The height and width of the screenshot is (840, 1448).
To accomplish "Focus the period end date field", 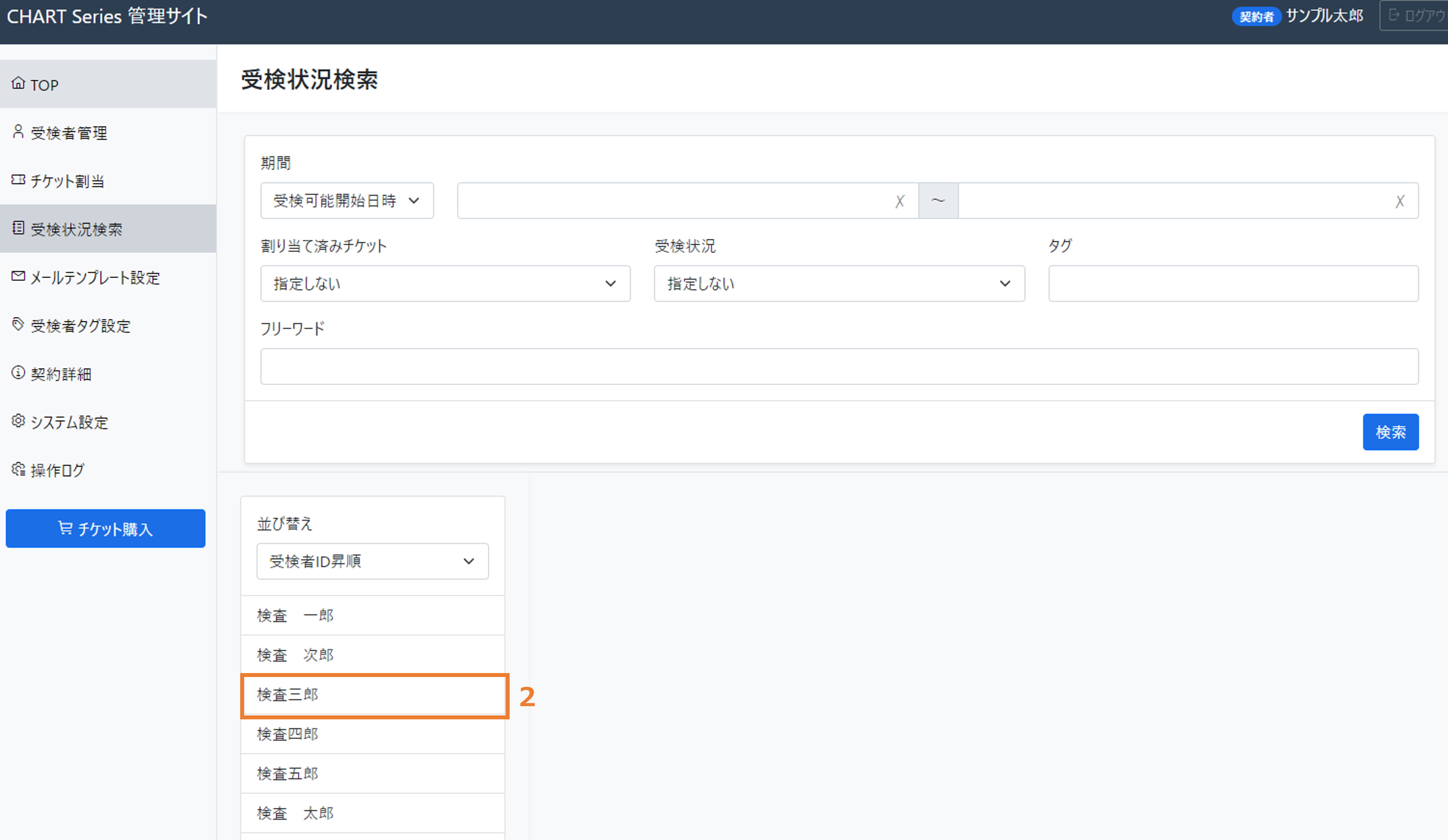I will pyautogui.click(x=1188, y=201).
